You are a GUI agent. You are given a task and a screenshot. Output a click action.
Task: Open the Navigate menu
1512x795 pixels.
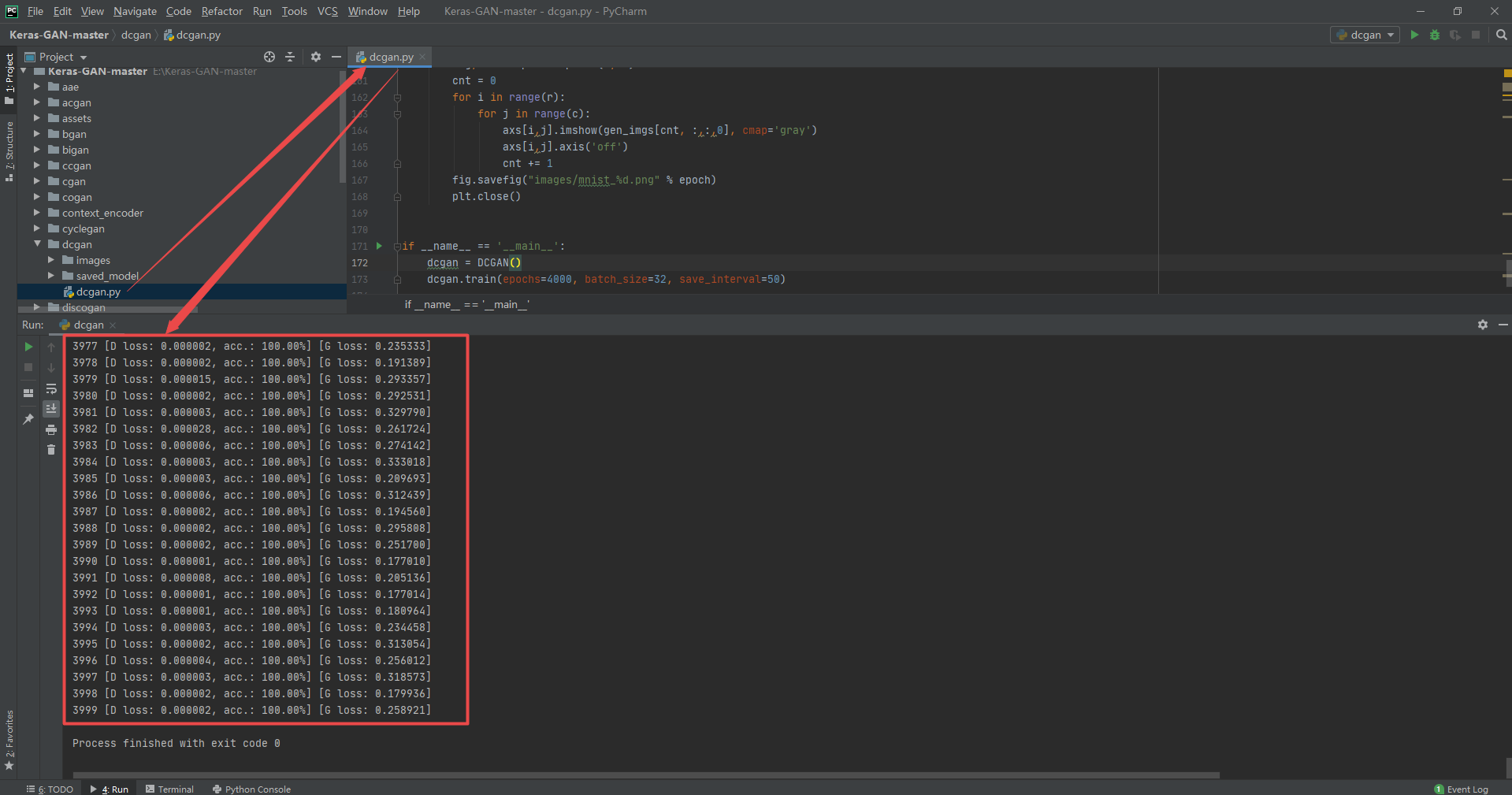point(135,11)
